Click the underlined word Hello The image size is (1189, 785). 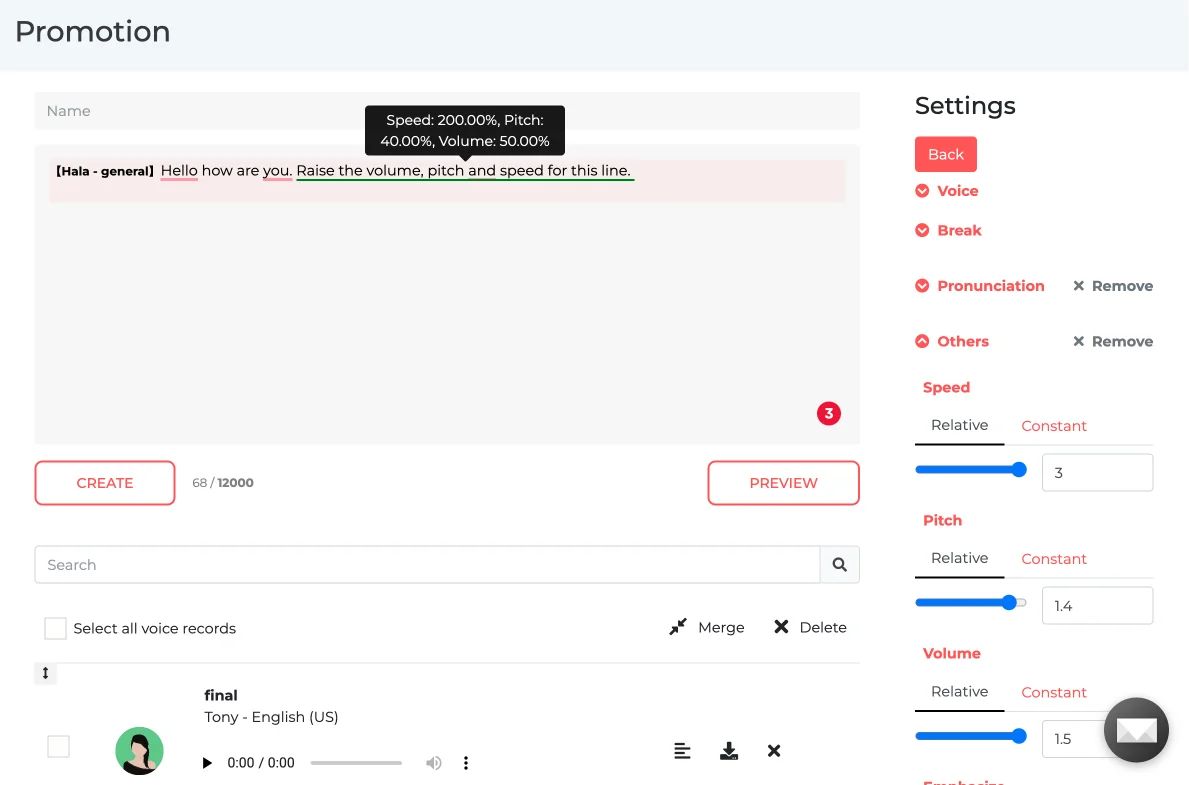(x=179, y=171)
